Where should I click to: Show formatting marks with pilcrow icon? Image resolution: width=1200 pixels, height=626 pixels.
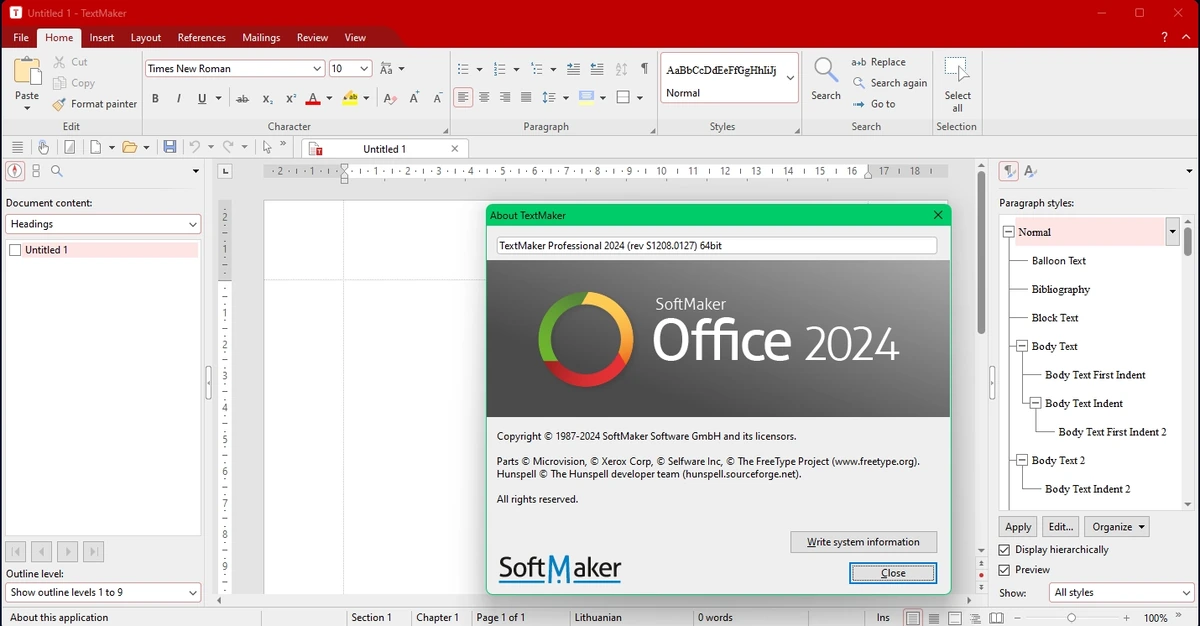pyautogui.click(x=644, y=69)
